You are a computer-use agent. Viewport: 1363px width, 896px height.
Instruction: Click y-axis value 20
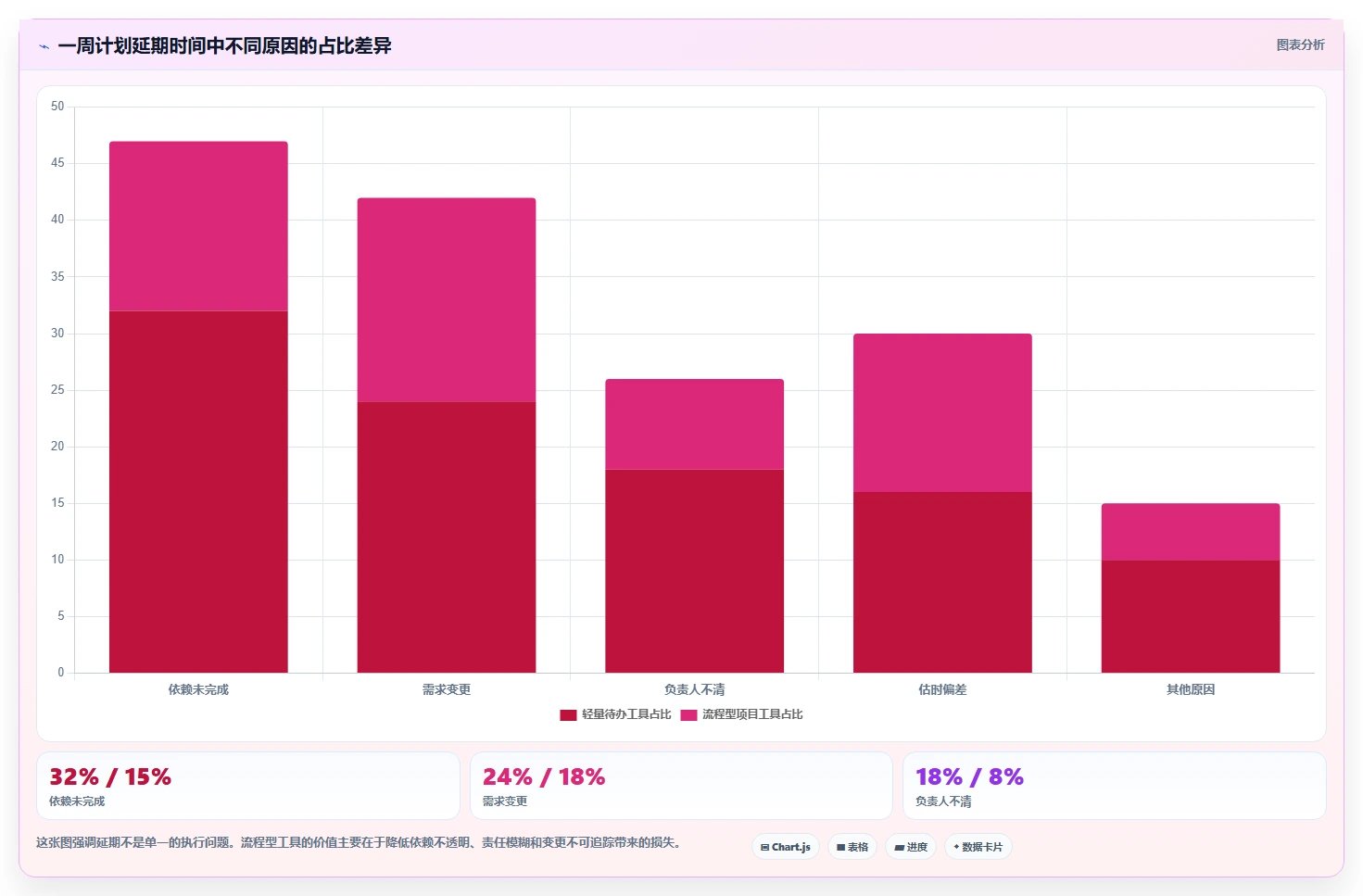(57, 447)
